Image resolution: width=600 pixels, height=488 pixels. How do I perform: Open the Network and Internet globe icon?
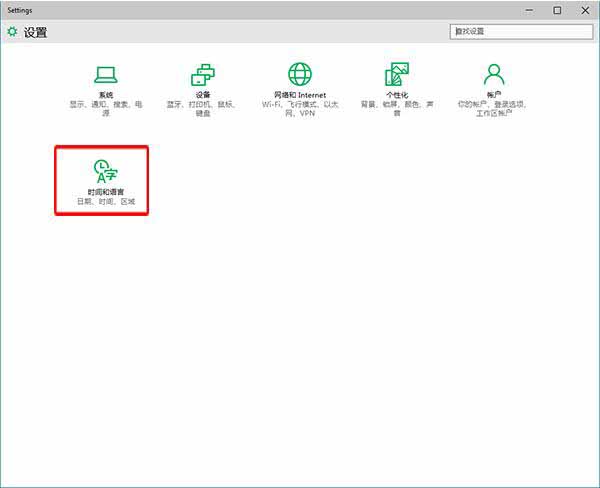point(300,74)
